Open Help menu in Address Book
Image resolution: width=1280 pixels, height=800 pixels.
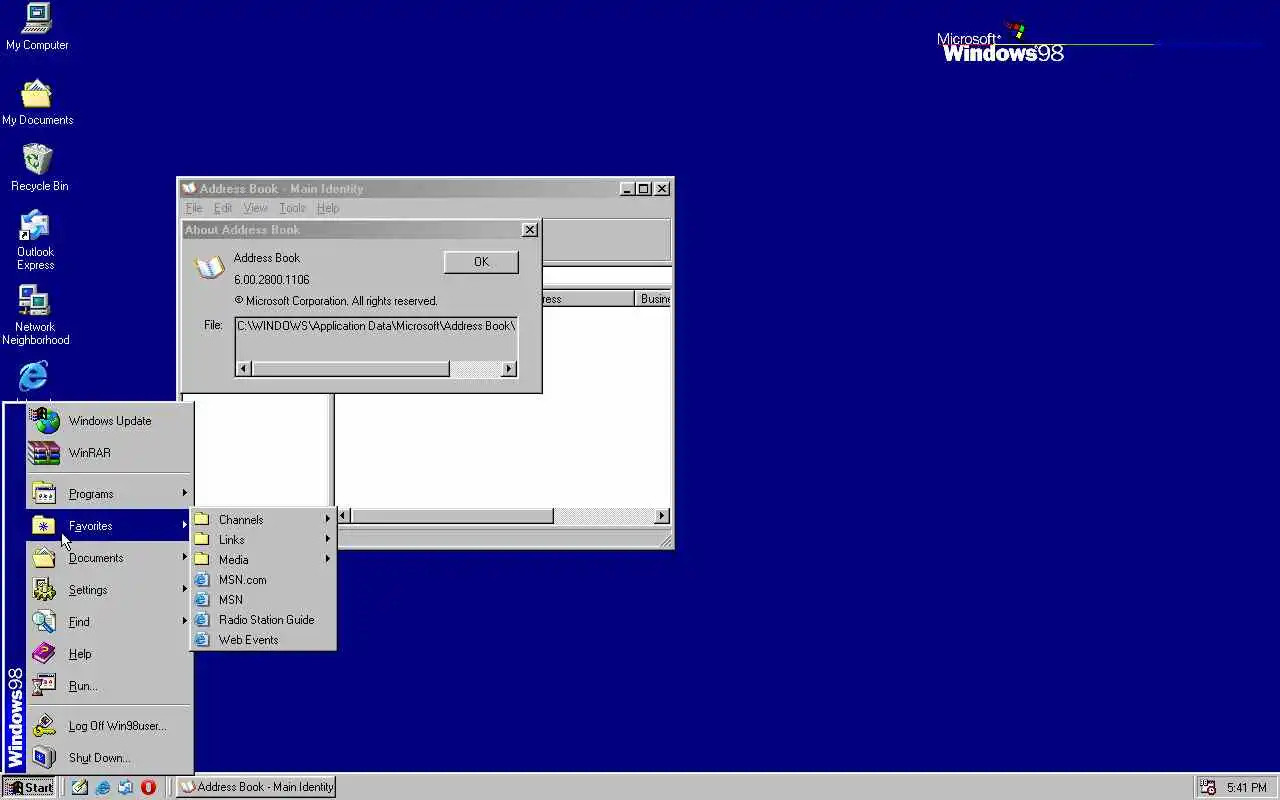328,208
